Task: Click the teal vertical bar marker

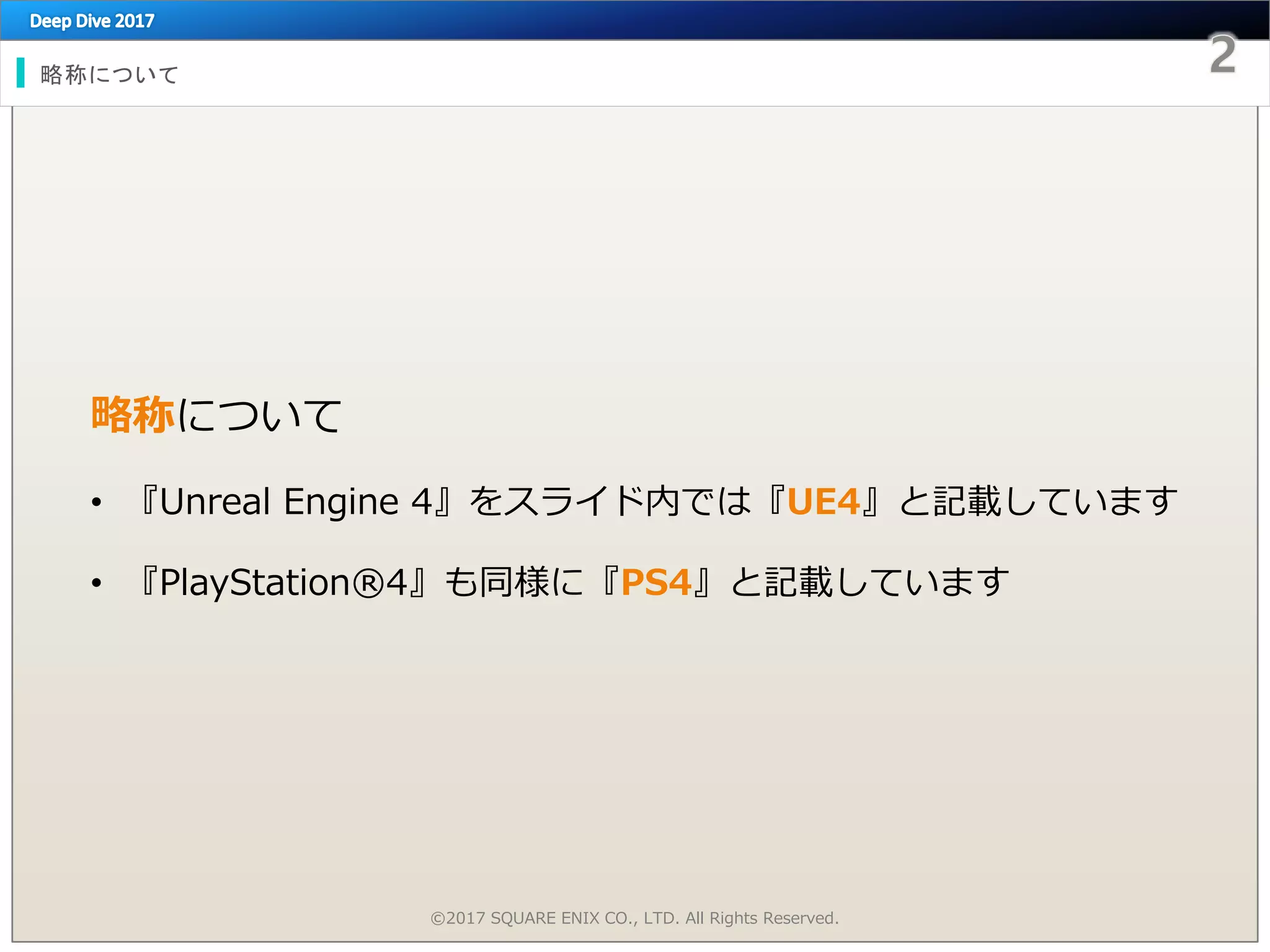Action: point(20,73)
